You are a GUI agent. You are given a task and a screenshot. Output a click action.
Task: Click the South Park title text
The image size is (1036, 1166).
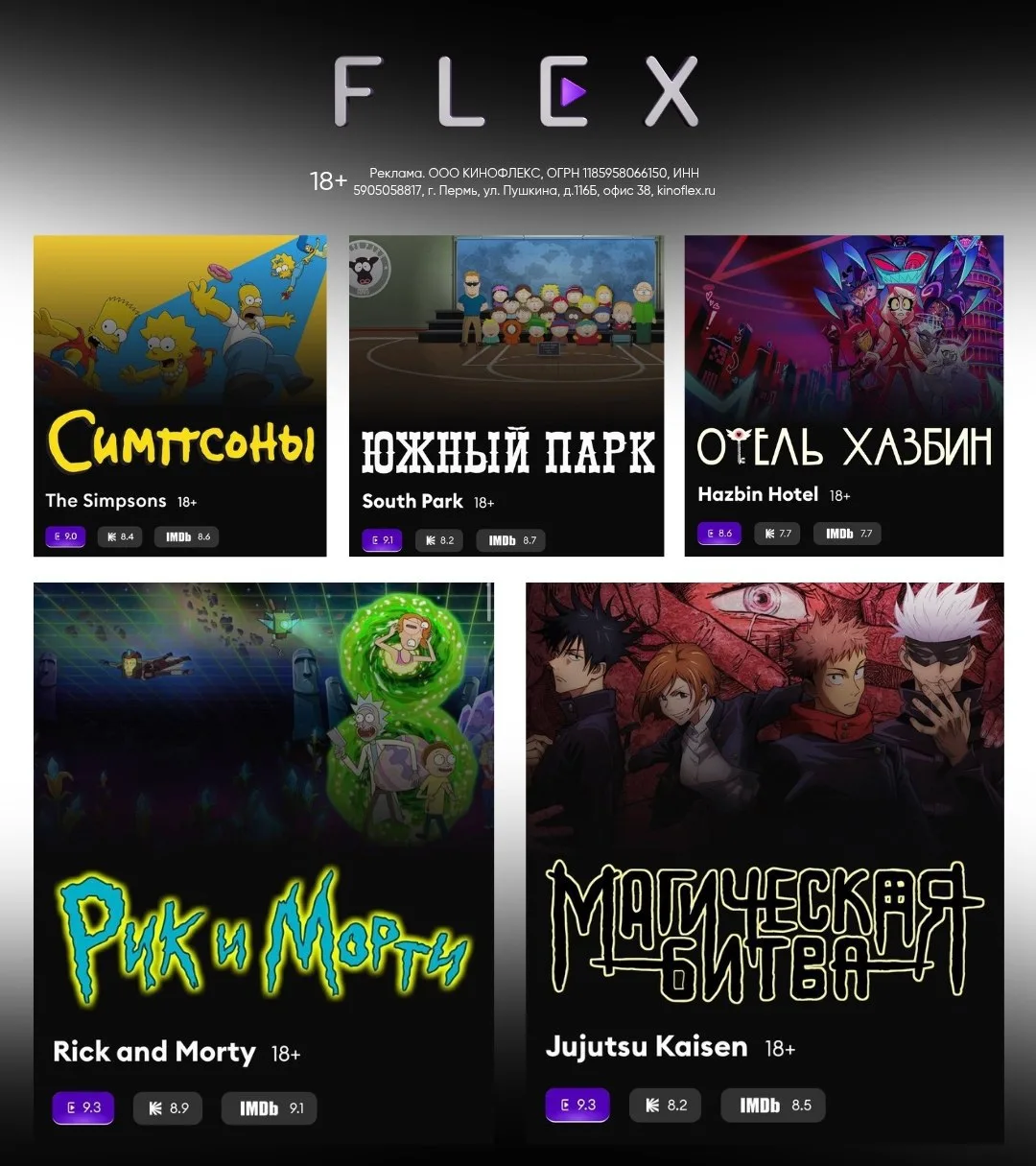(x=412, y=501)
